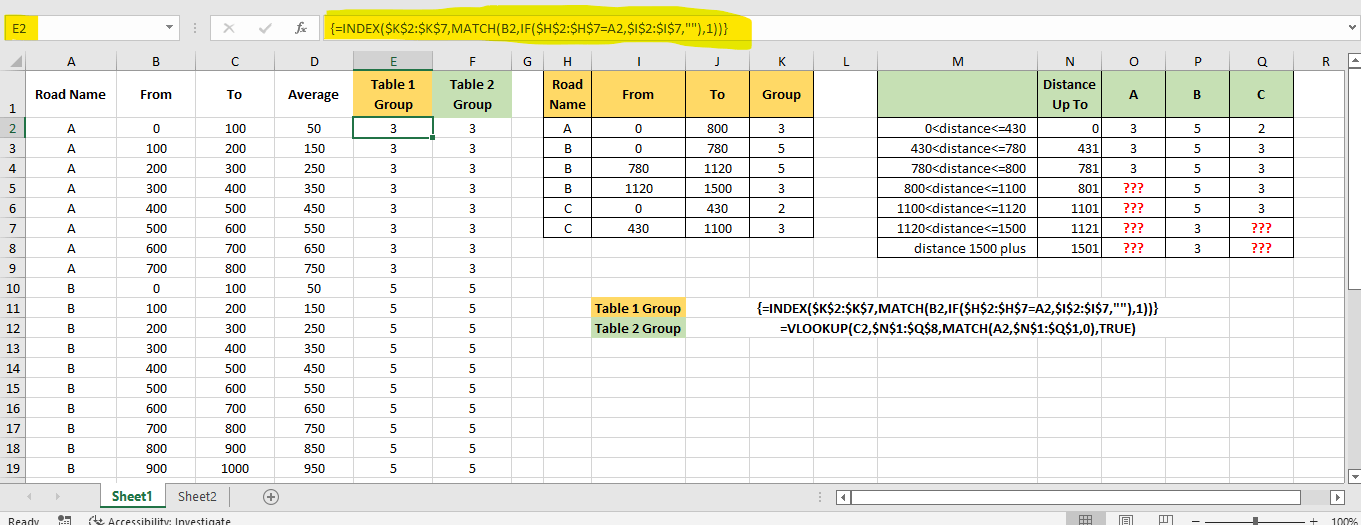This screenshot has height=525, width=1361.
Task: Click the Enter checkmark formula bar icon
Action: click(264, 28)
